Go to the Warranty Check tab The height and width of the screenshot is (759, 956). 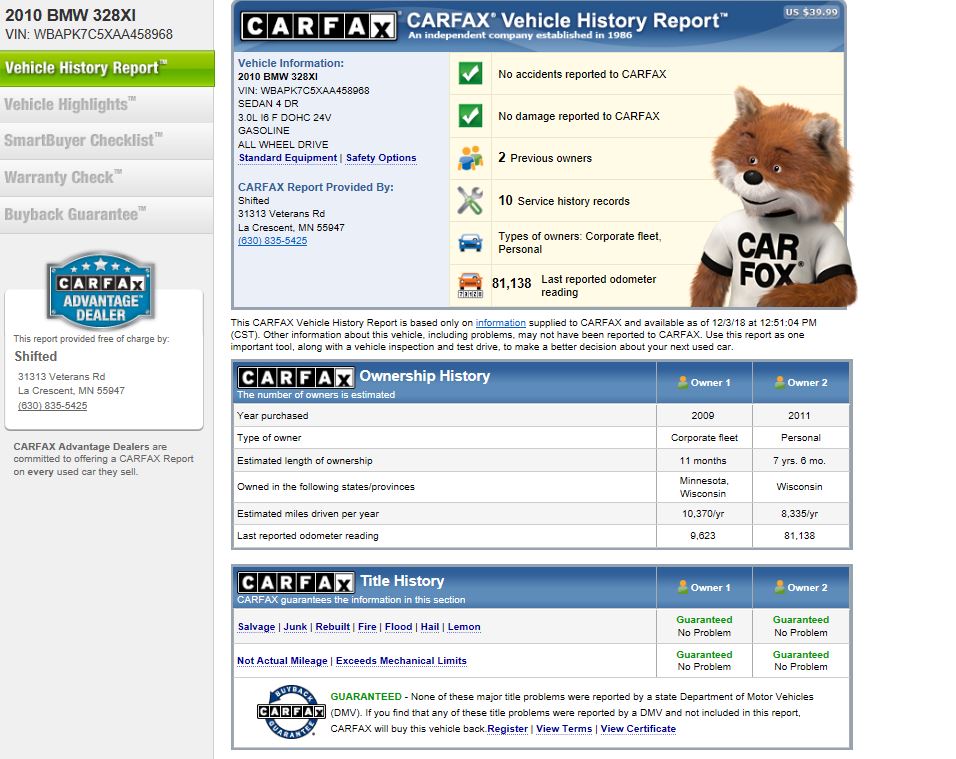click(107, 178)
